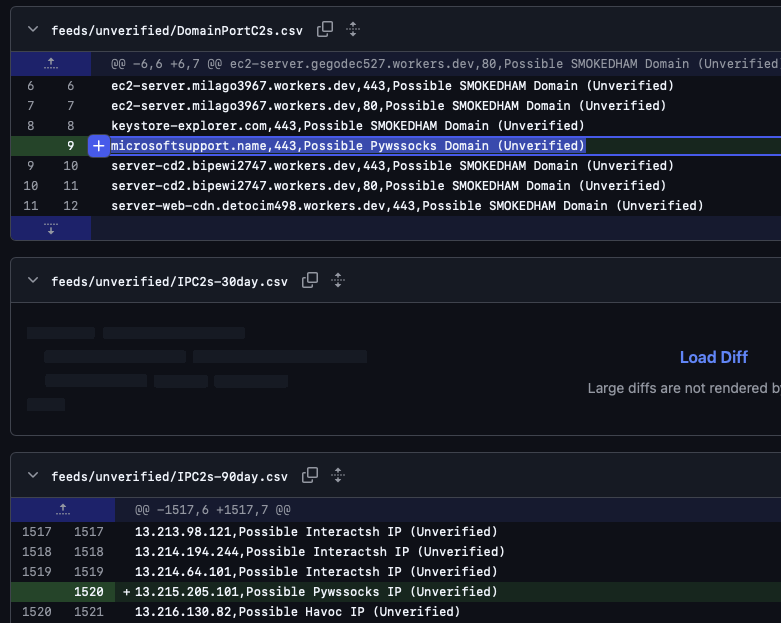The height and width of the screenshot is (623, 781).
Task: Collapse the IPC2s-30day.csv file diff
Action: [x=33, y=280]
